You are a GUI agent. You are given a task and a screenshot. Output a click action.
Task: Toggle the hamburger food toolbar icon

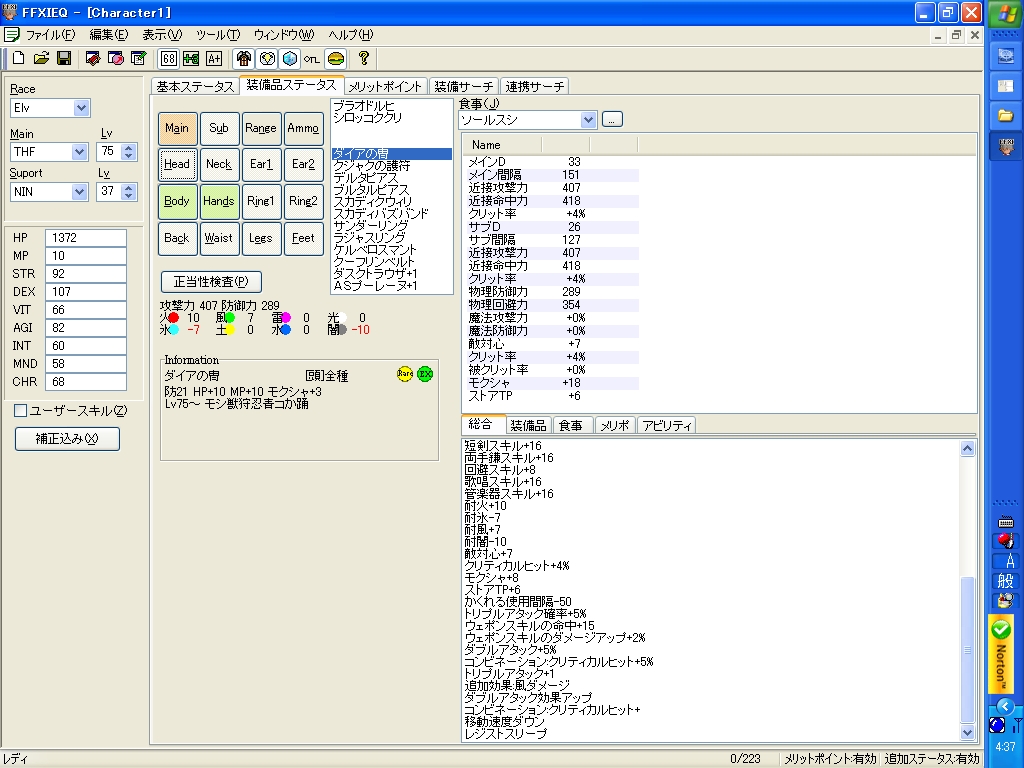click(336, 58)
